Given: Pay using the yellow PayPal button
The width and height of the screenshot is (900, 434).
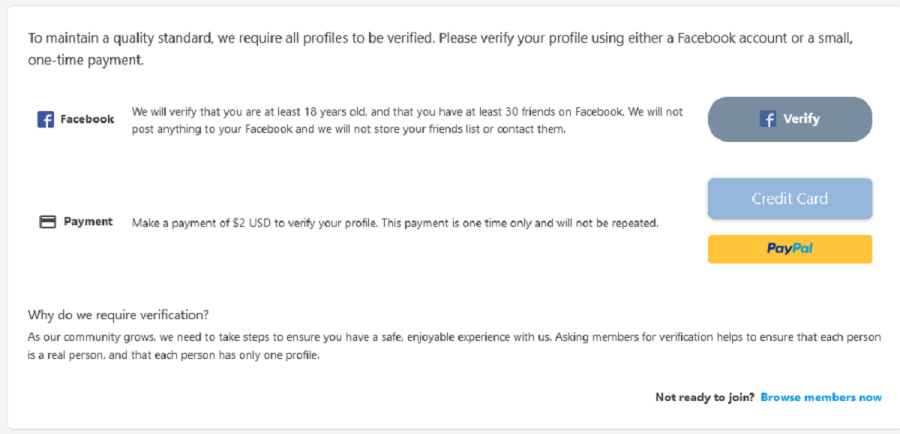Looking at the screenshot, I should tap(790, 249).
